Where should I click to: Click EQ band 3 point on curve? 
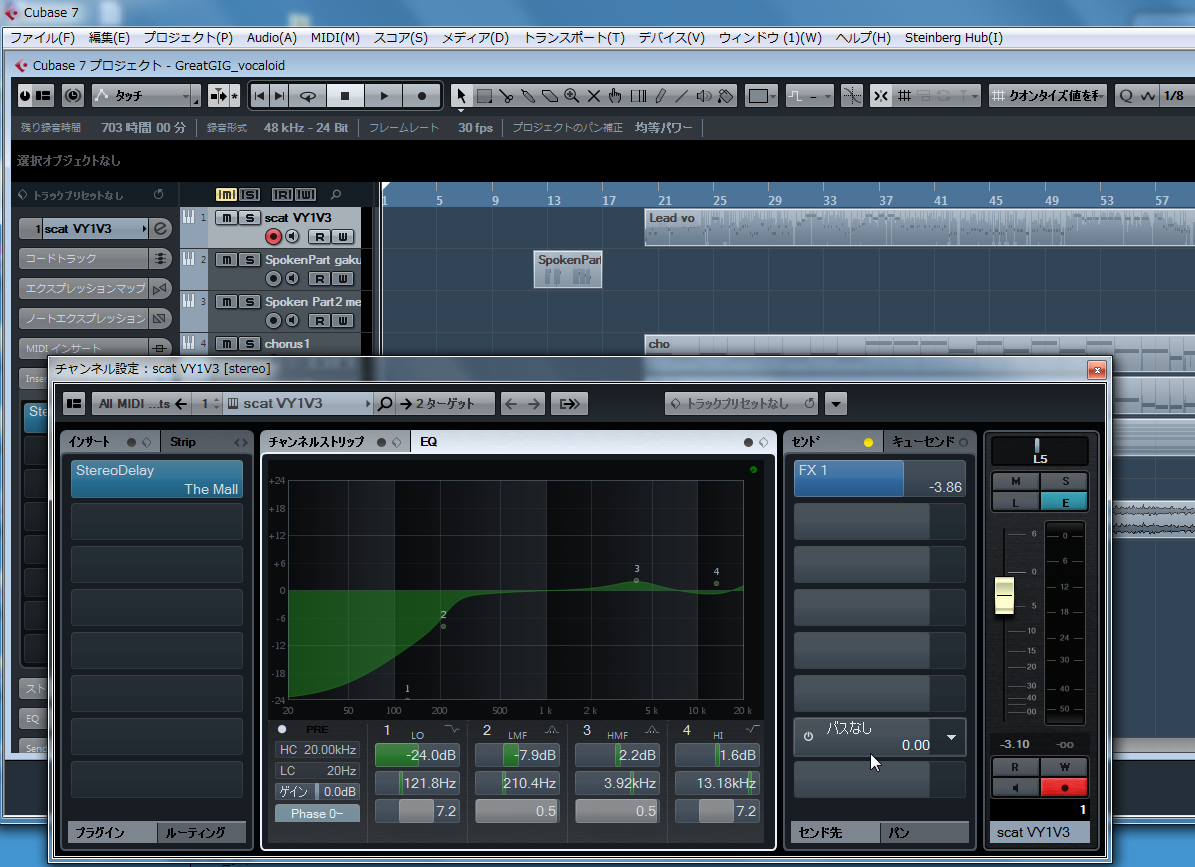[636, 581]
